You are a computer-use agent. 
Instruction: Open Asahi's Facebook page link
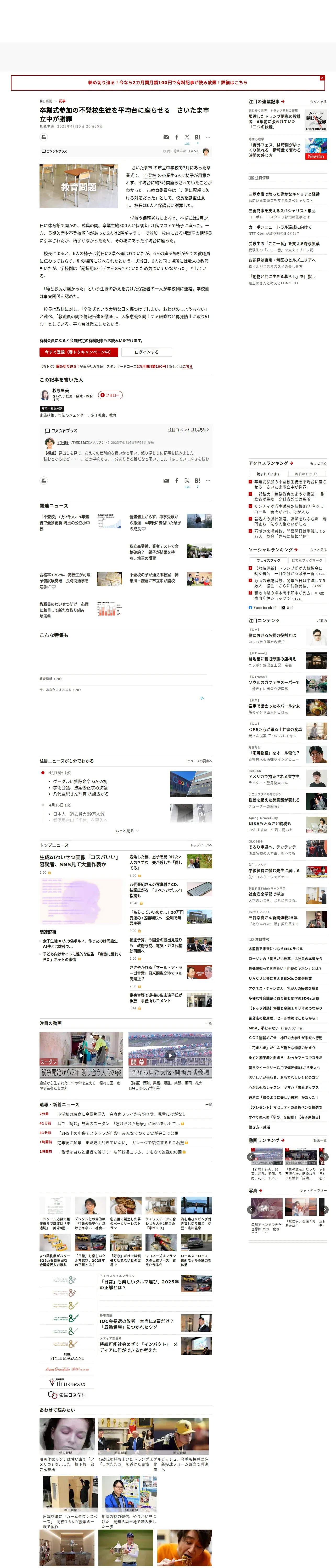(262, 608)
